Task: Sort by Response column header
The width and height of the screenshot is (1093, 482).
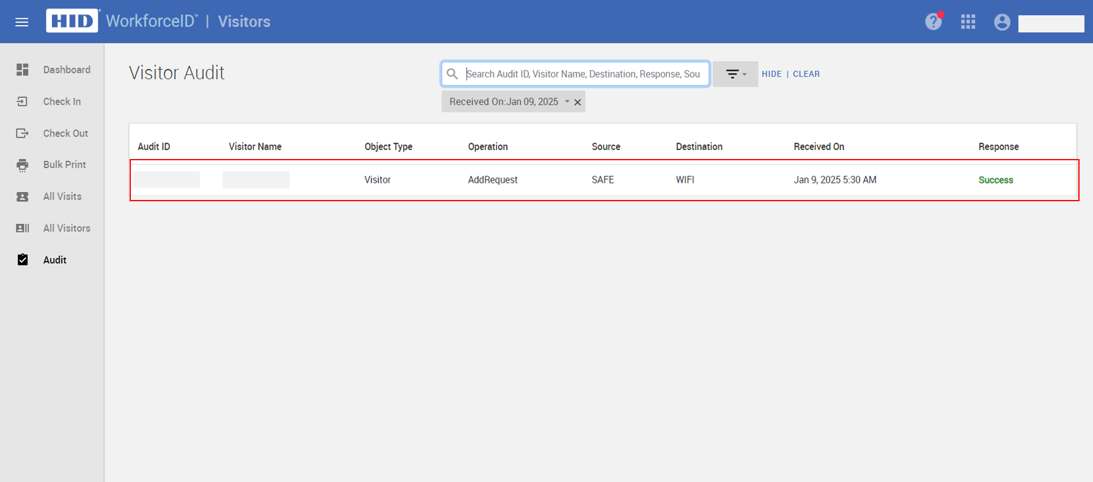Action: coord(999,146)
